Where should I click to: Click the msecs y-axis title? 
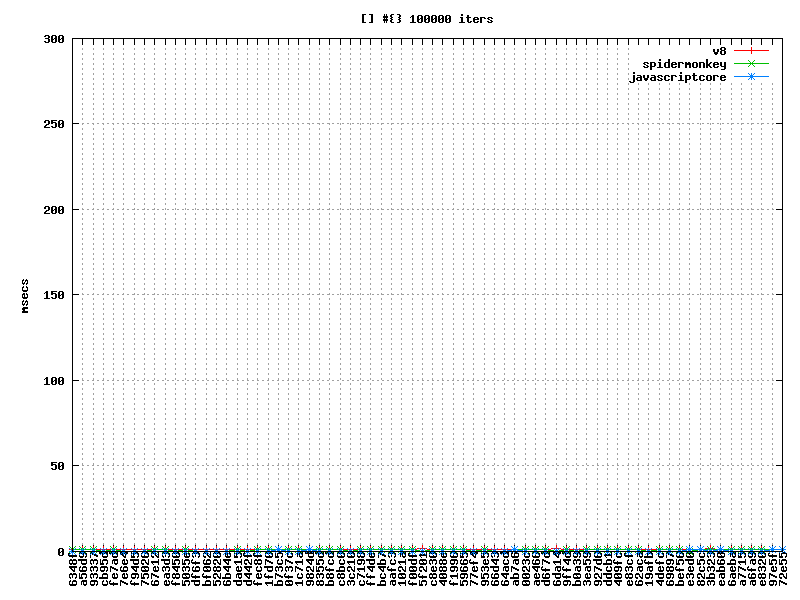coord(24,296)
